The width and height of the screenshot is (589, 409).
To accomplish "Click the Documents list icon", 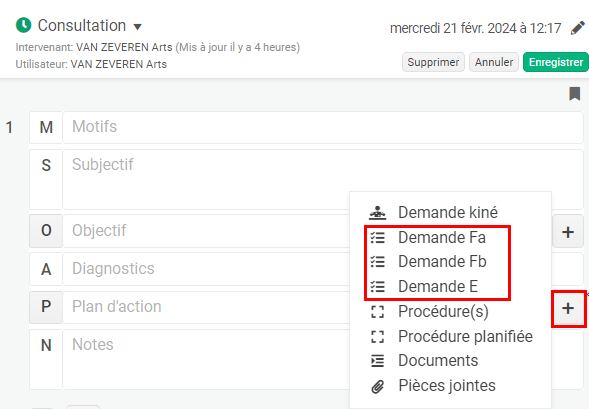I will click(378, 361).
